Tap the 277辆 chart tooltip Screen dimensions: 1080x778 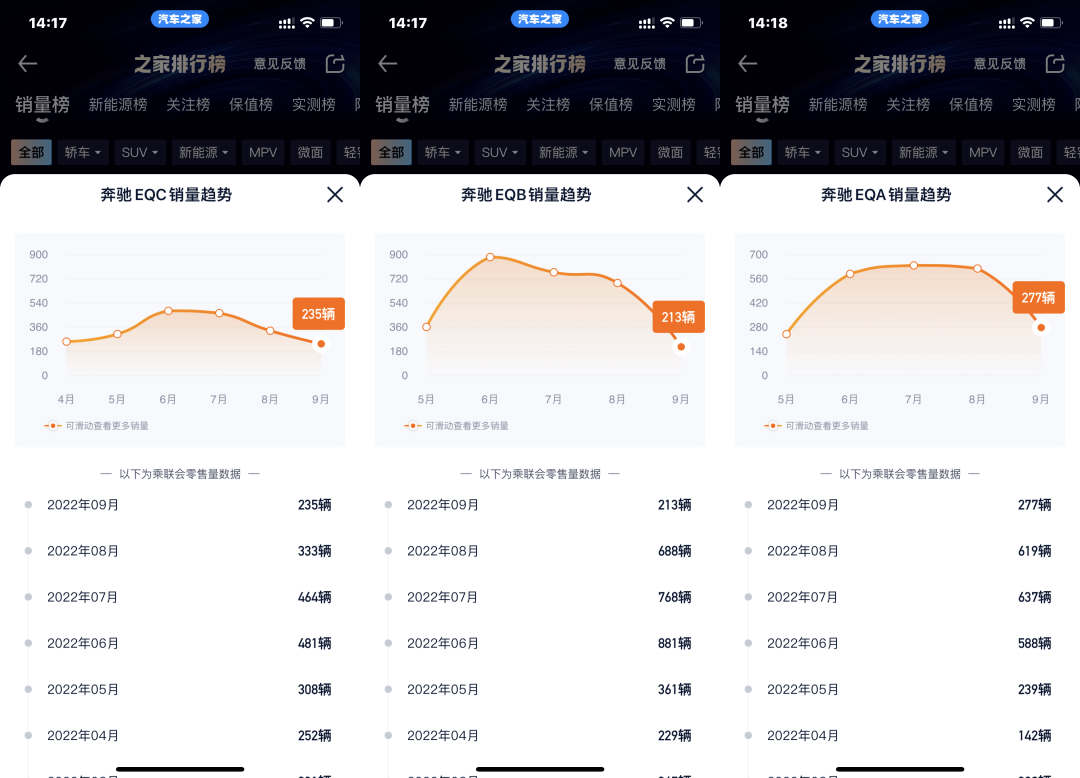coord(1038,297)
